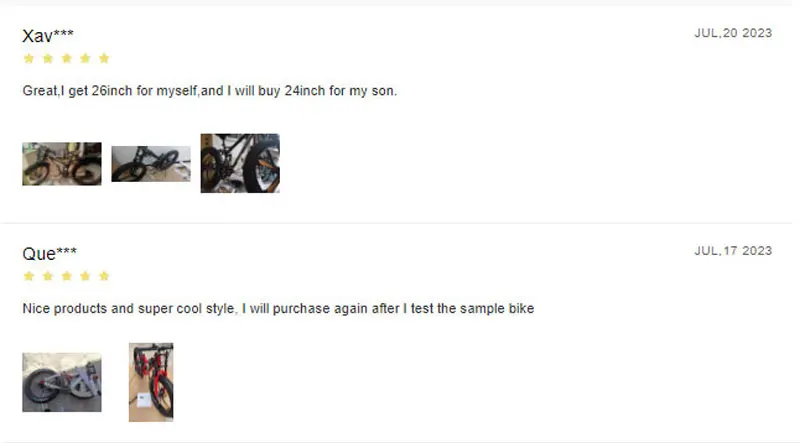Click the JUL,20 2023 review date
800x443 pixels.
click(733, 33)
